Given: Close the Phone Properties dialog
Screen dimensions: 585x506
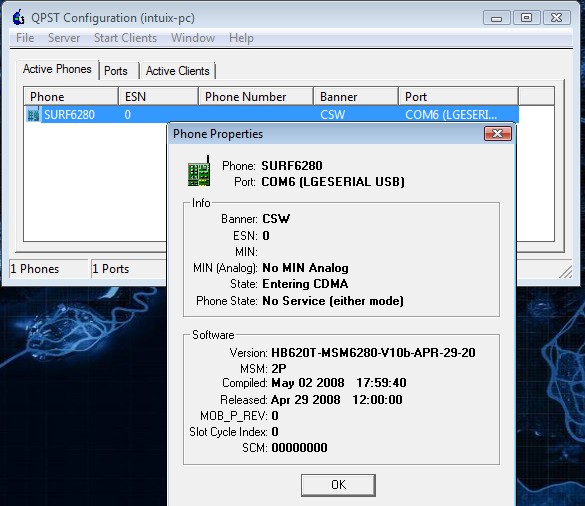Looking at the screenshot, I should (x=498, y=134).
